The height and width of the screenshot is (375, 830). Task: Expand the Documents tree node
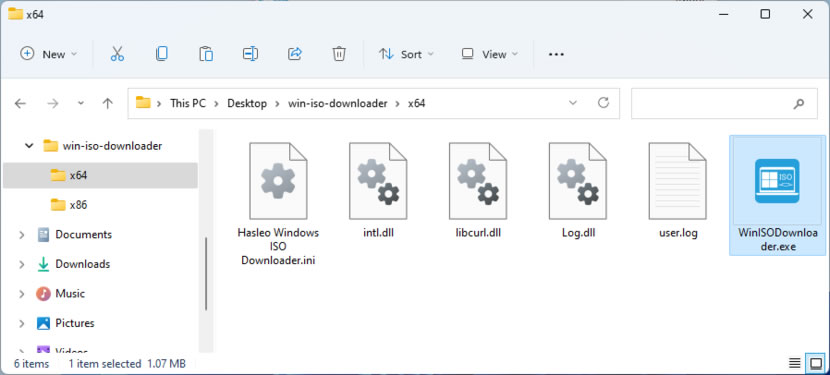coord(22,235)
